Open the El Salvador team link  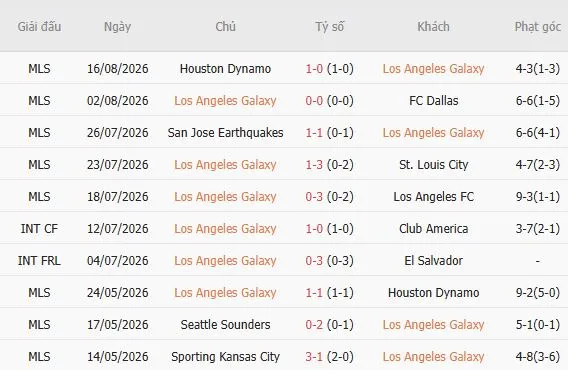click(433, 261)
